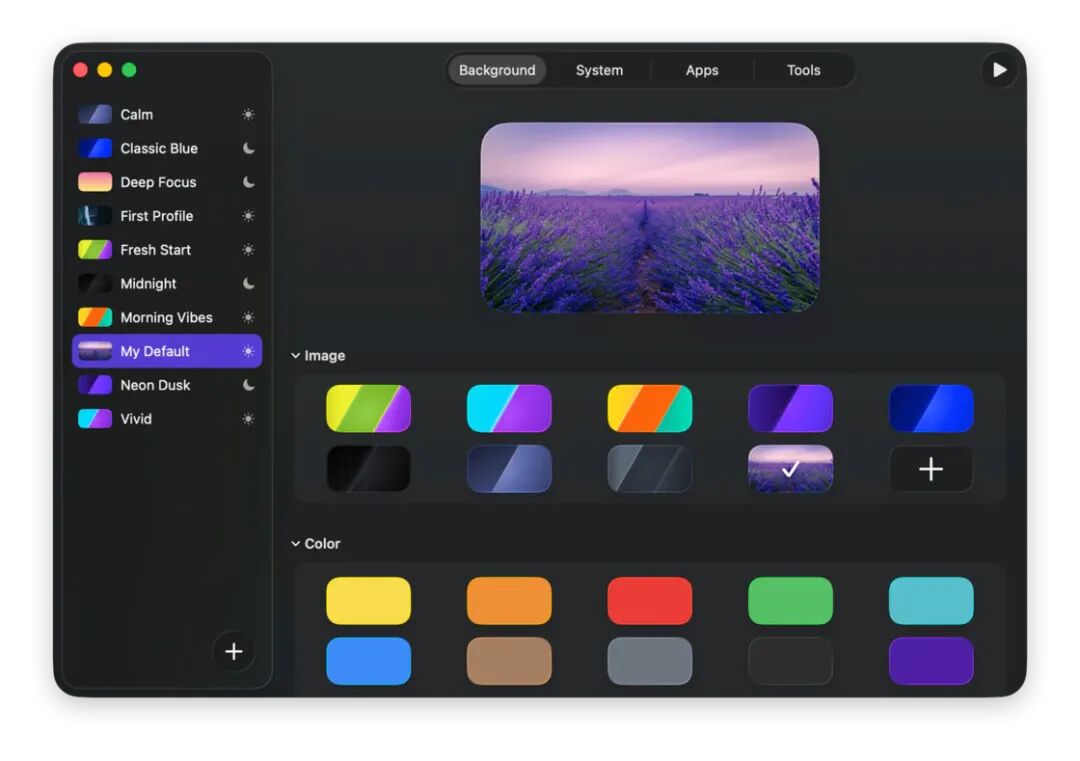
Task: Select the yellow color swatch
Action: pyautogui.click(x=368, y=601)
